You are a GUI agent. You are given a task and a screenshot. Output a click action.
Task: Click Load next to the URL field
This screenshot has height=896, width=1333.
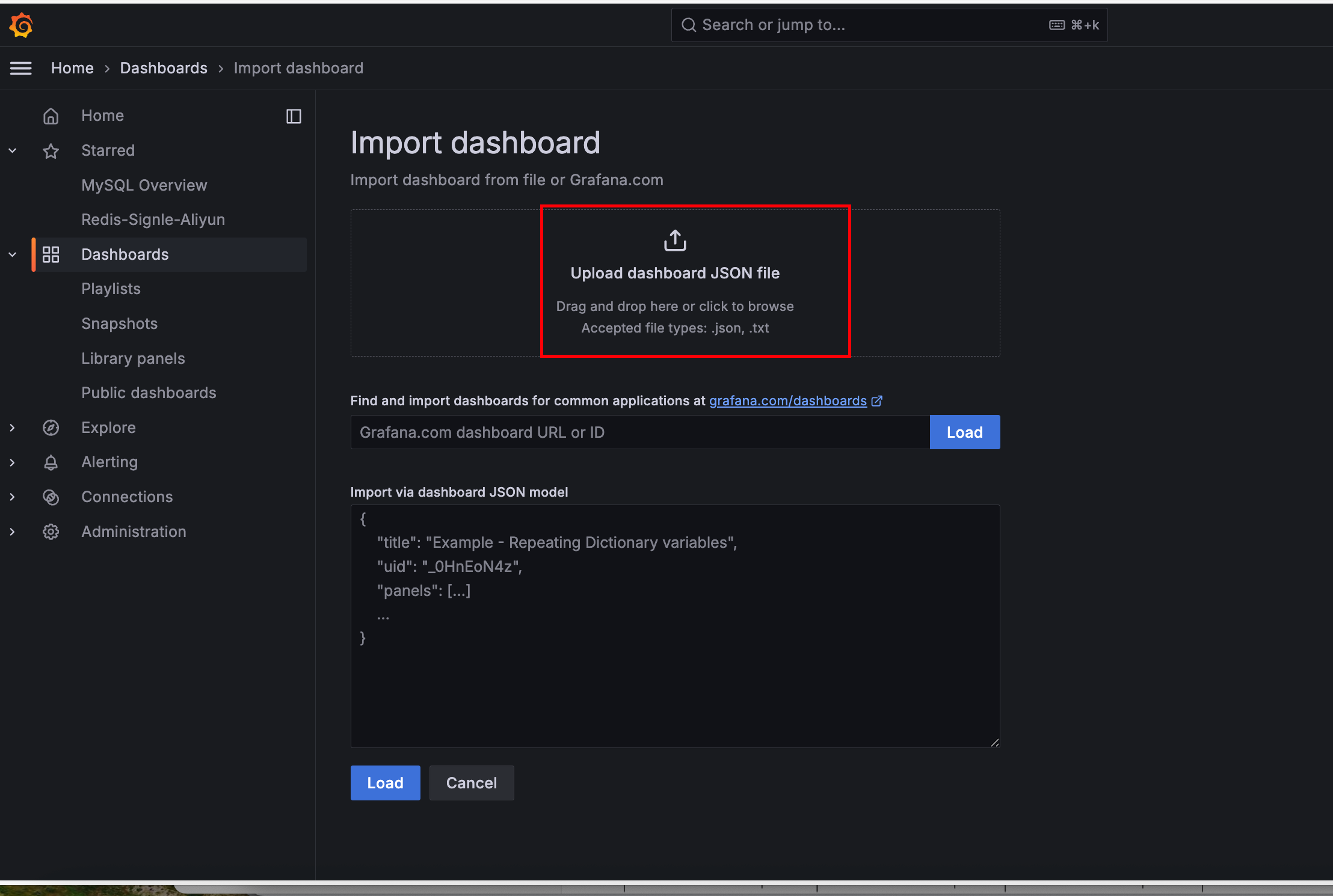pyautogui.click(x=965, y=432)
